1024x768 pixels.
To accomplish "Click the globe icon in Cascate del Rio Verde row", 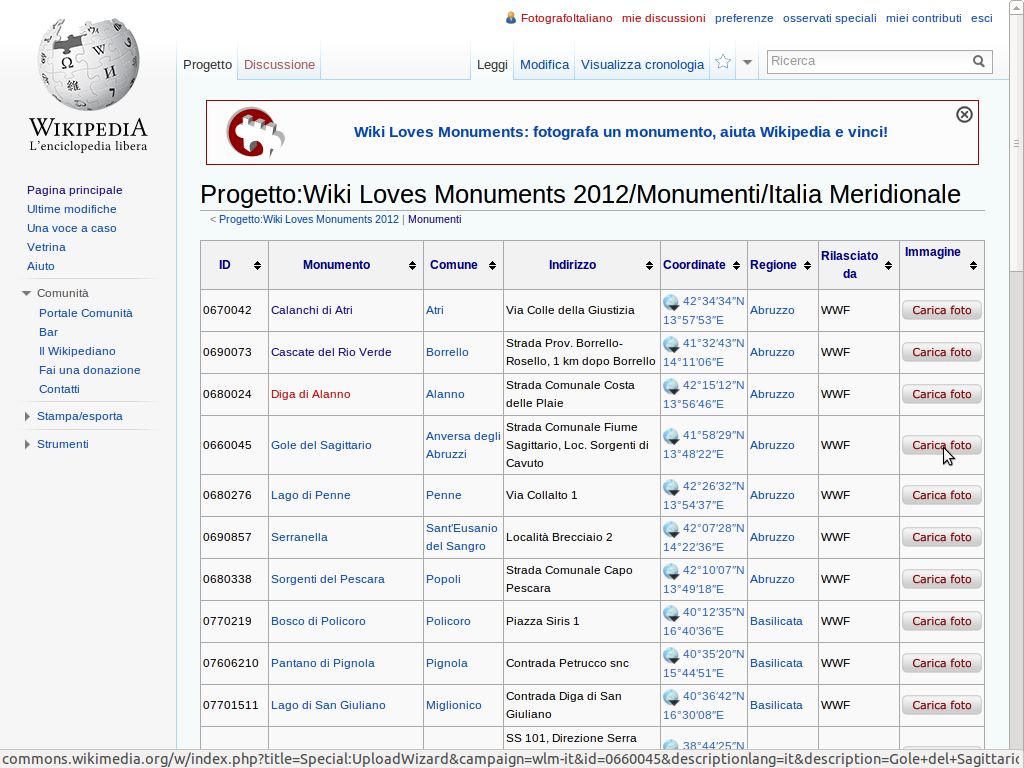I will click(x=671, y=344).
